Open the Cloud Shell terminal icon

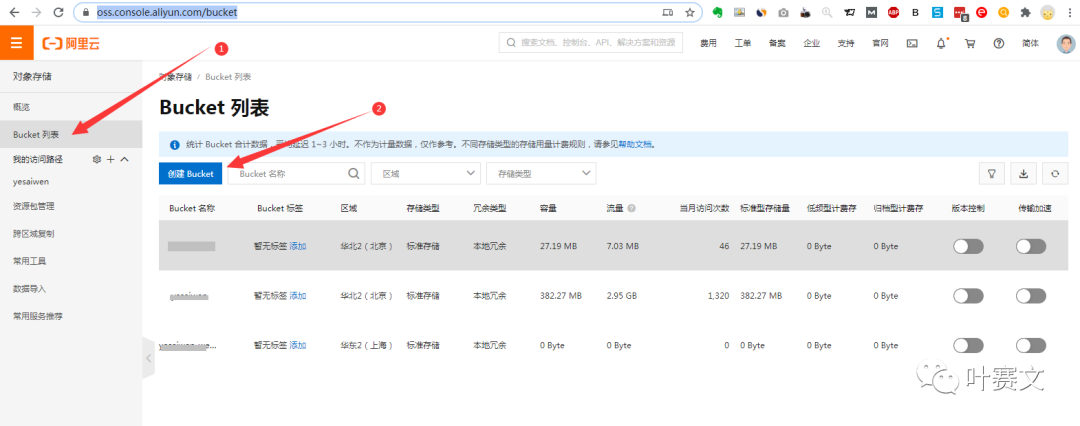[x=911, y=43]
